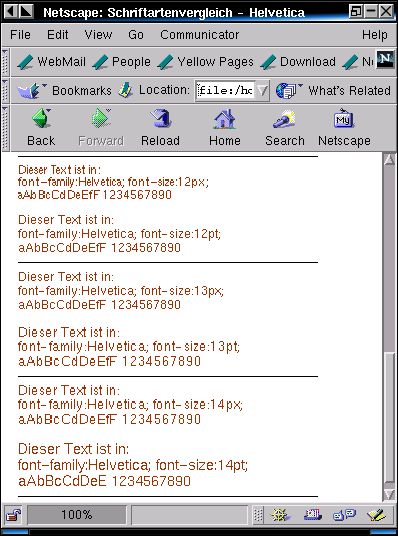The image size is (398, 536).
Task: Click the component bar drag handle
Action: [x=258, y=515]
